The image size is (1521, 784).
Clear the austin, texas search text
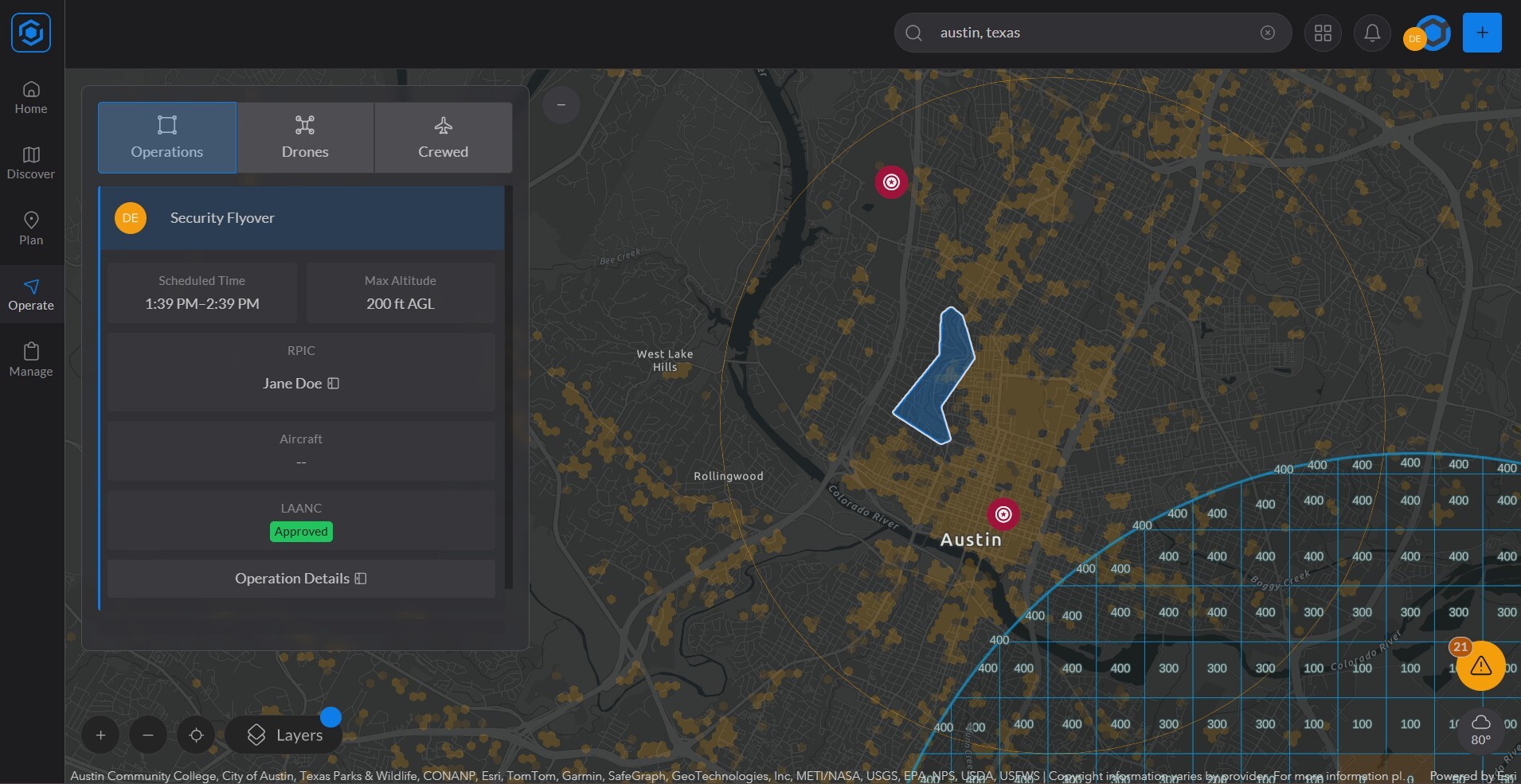coord(1267,33)
